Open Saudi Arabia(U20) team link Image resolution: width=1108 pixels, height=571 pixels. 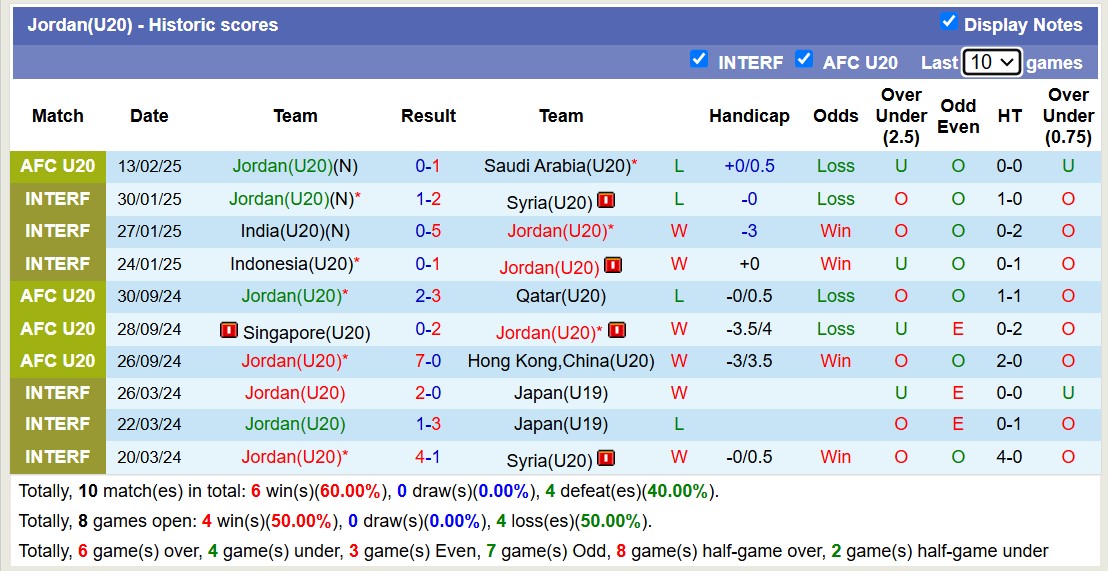click(x=556, y=166)
